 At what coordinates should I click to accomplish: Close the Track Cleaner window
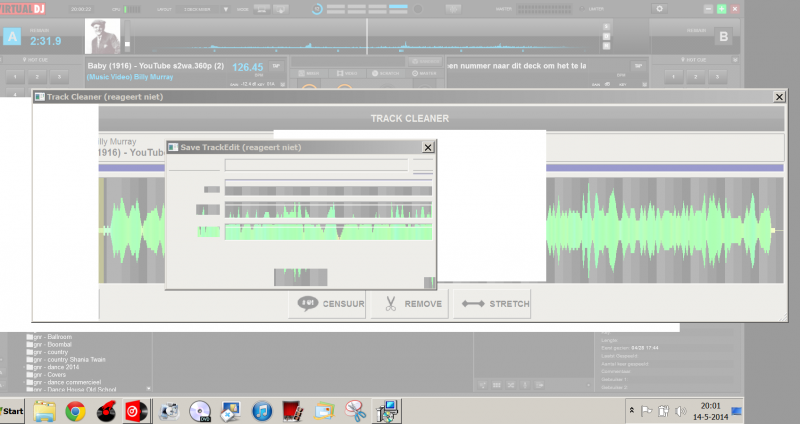pos(779,97)
